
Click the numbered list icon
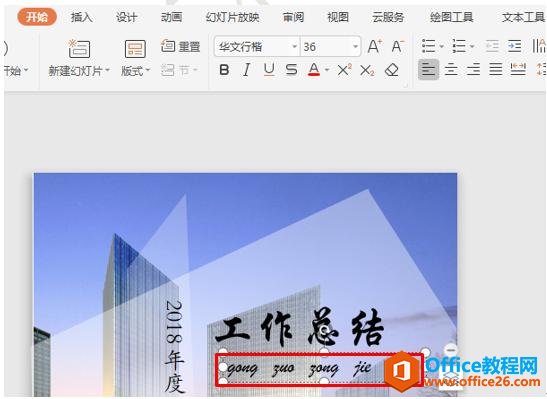pos(459,46)
